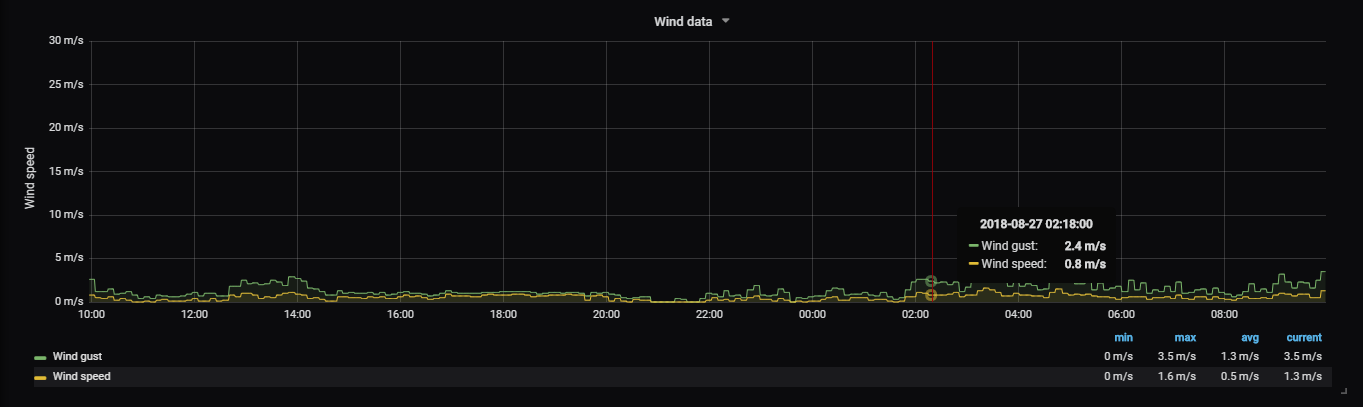Open color picker for green Wind gust swatch
Screen dimensions: 1363x407
point(40,357)
